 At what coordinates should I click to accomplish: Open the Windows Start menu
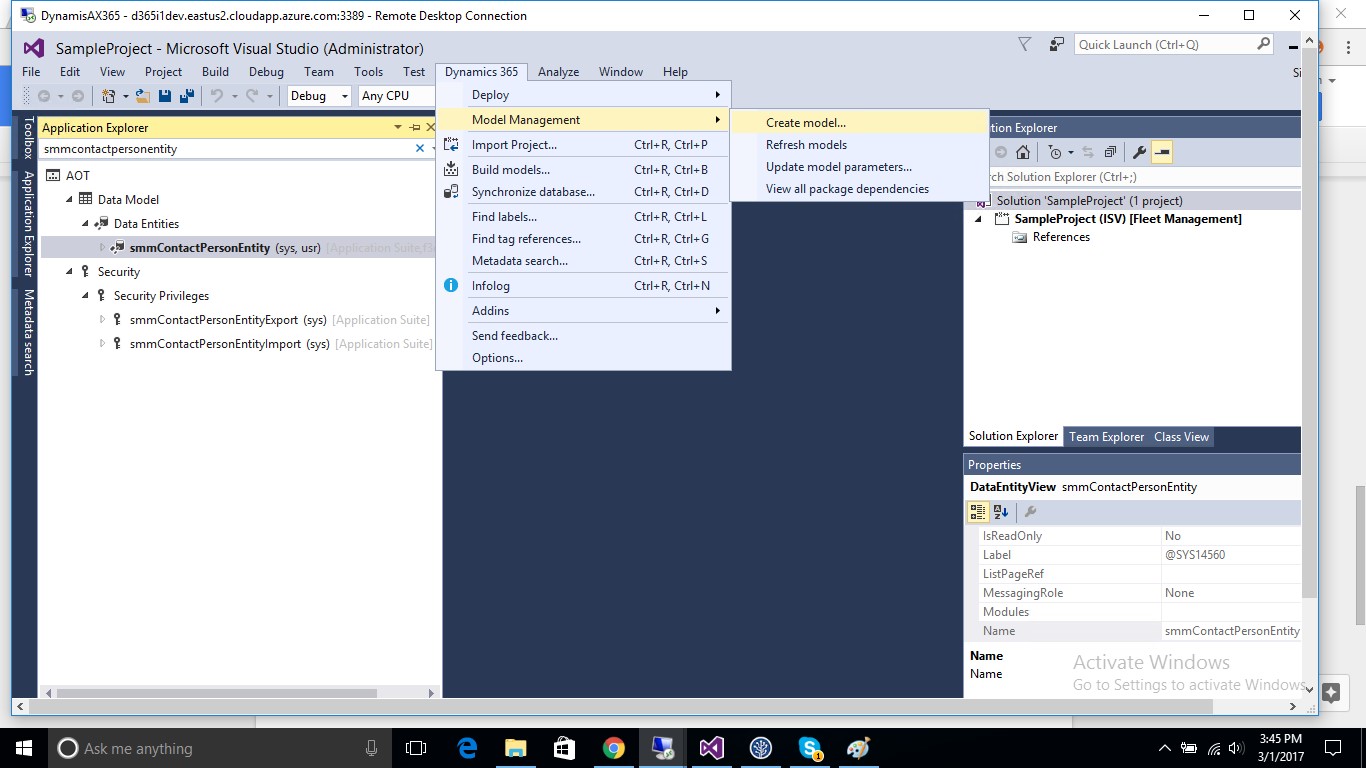[x=24, y=748]
